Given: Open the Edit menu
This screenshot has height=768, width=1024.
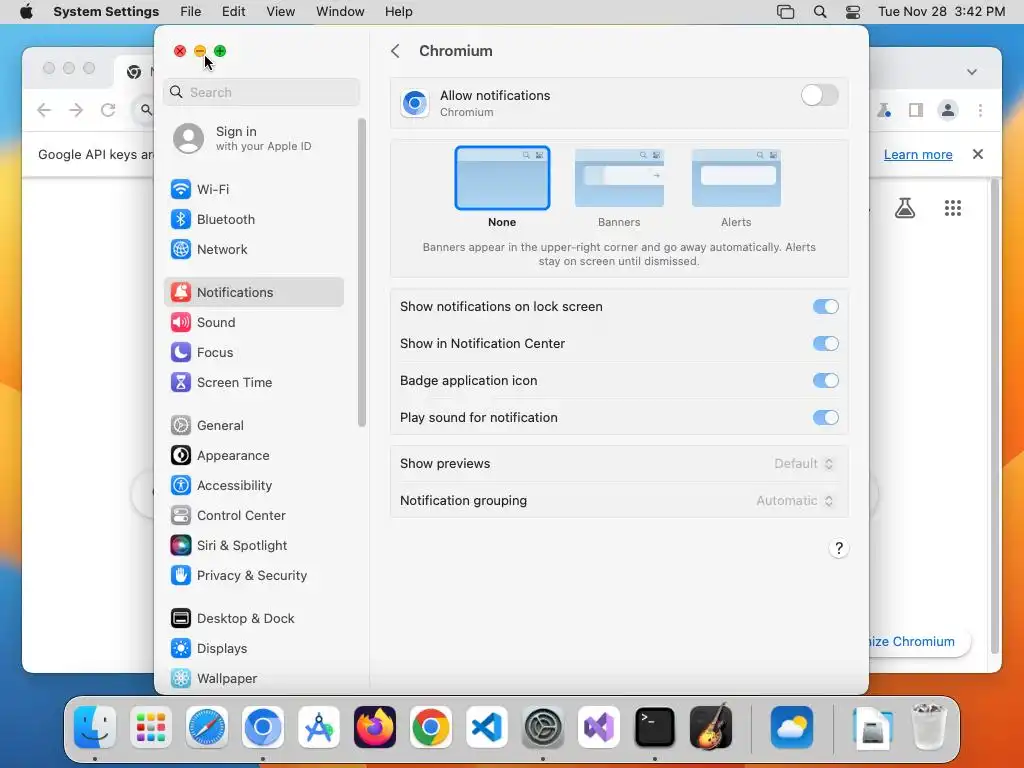Looking at the screenshot, I should (233, 12).
